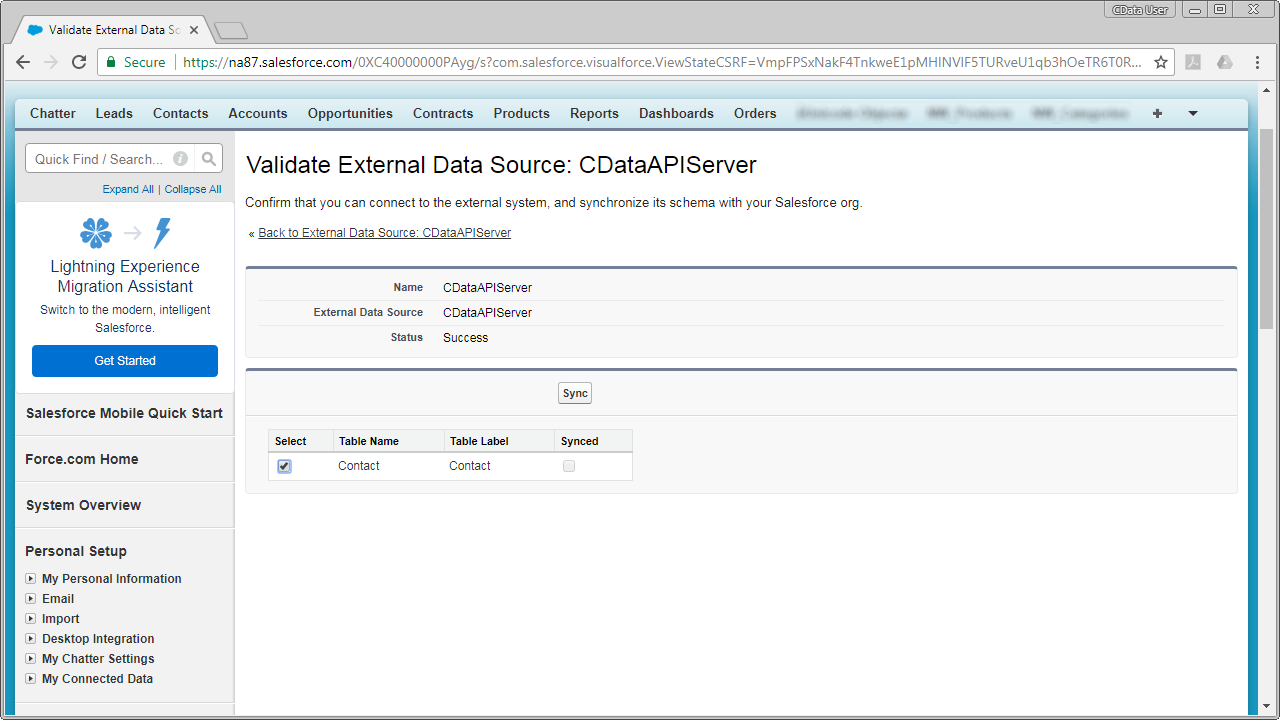The width and height of the screenshot is (1280, 720).
Task: Switch to the Reports tab
Action: [594, 113]
